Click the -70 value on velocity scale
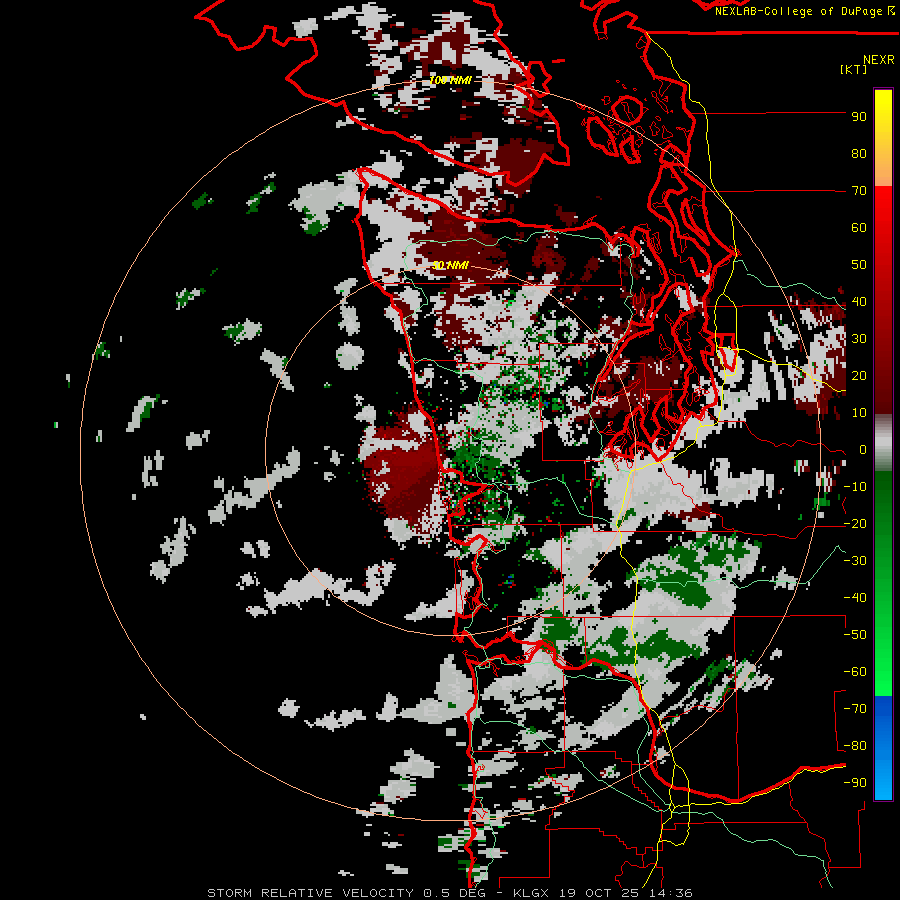 click(x=855, y=708)
